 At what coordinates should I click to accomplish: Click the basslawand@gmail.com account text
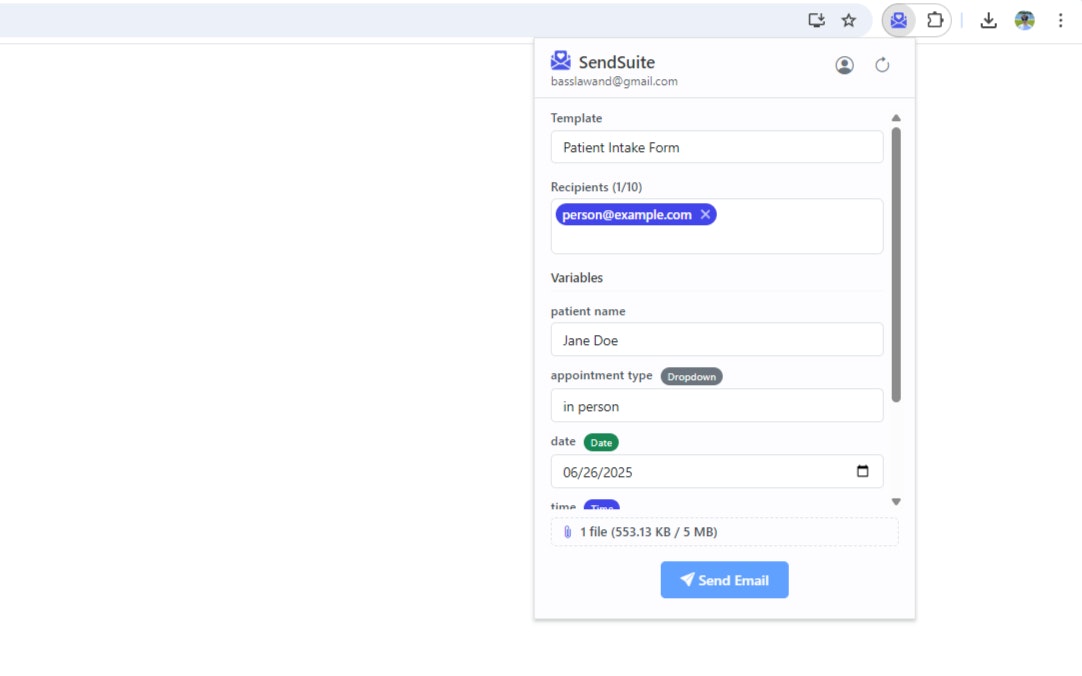click(x=614, y=81)
